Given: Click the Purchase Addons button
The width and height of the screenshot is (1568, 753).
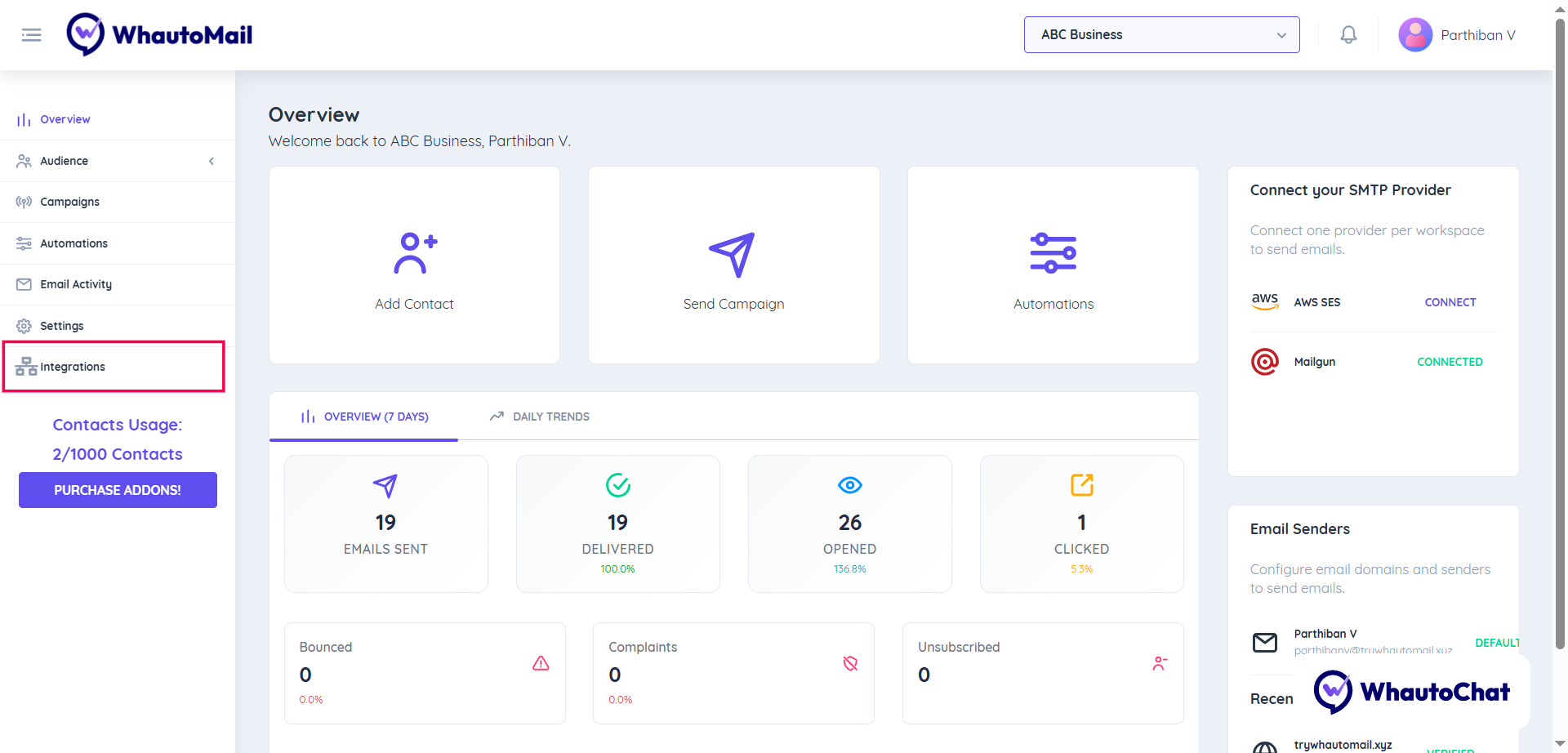Looking at the screenshot, I should pyautogui.click(x=118, y=490).
